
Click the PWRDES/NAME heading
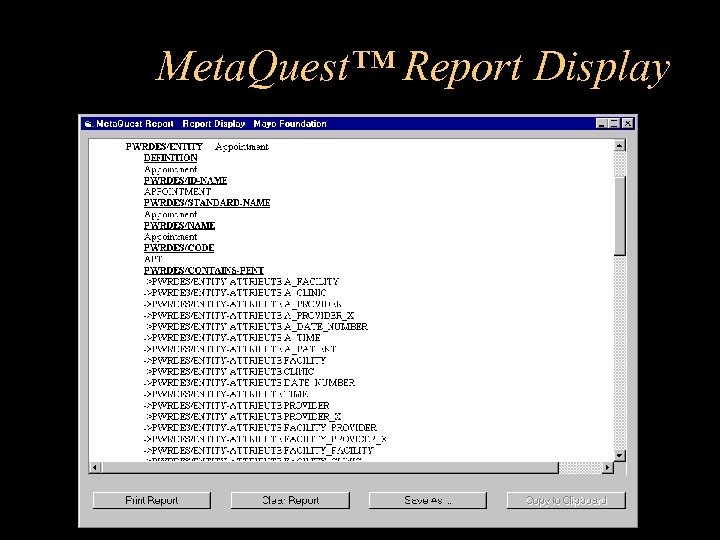coord(179,225)
